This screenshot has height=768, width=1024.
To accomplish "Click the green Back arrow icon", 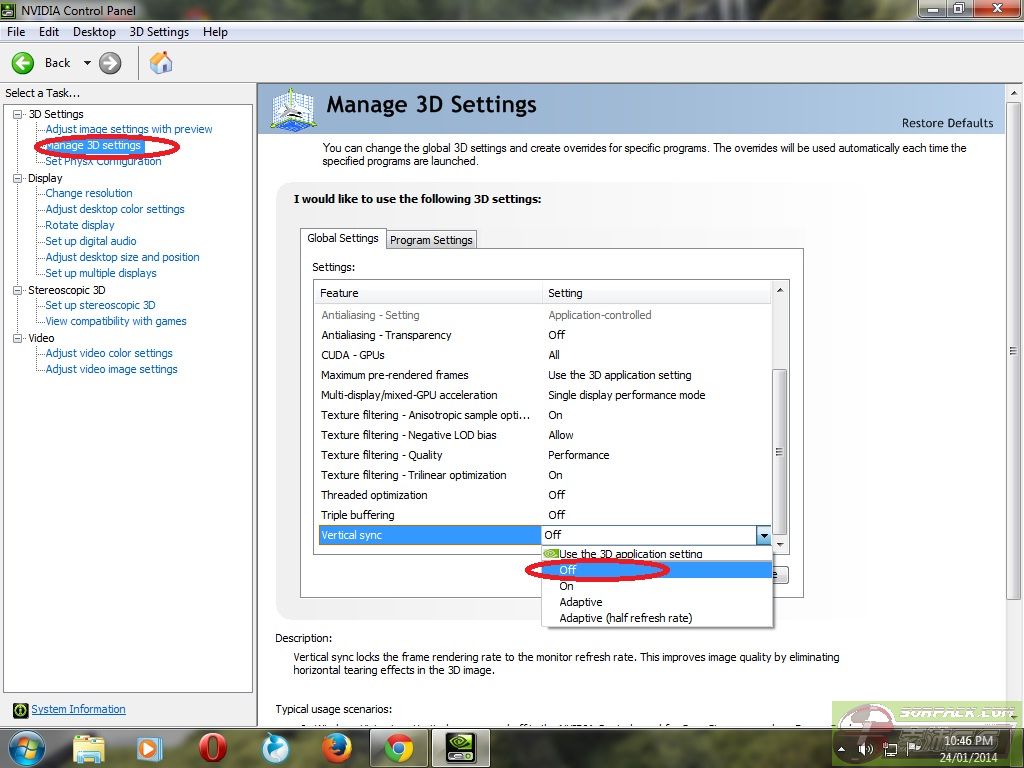I will (23, 63).
